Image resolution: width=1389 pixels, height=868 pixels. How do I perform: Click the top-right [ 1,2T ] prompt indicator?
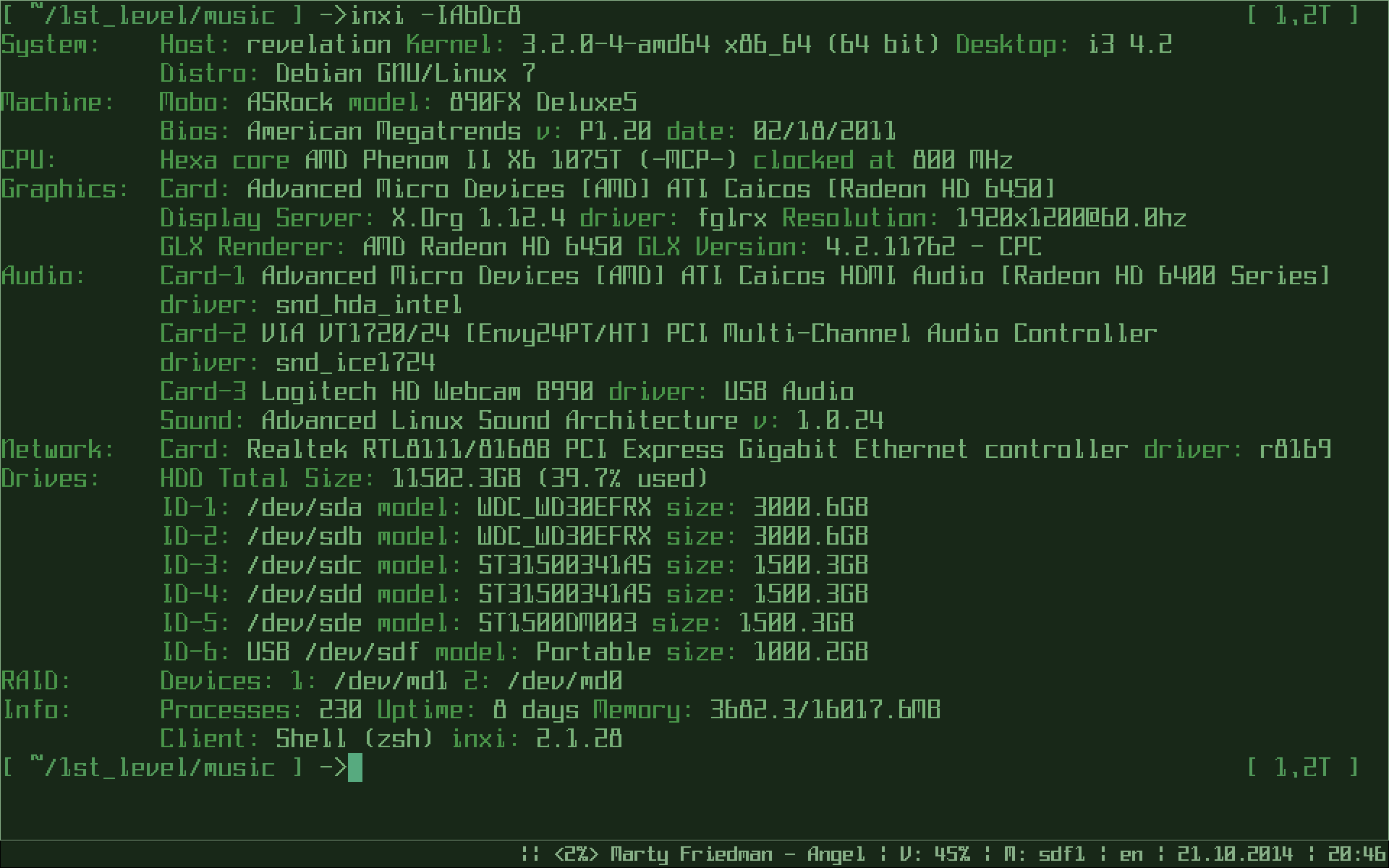tap(1302, 15)
